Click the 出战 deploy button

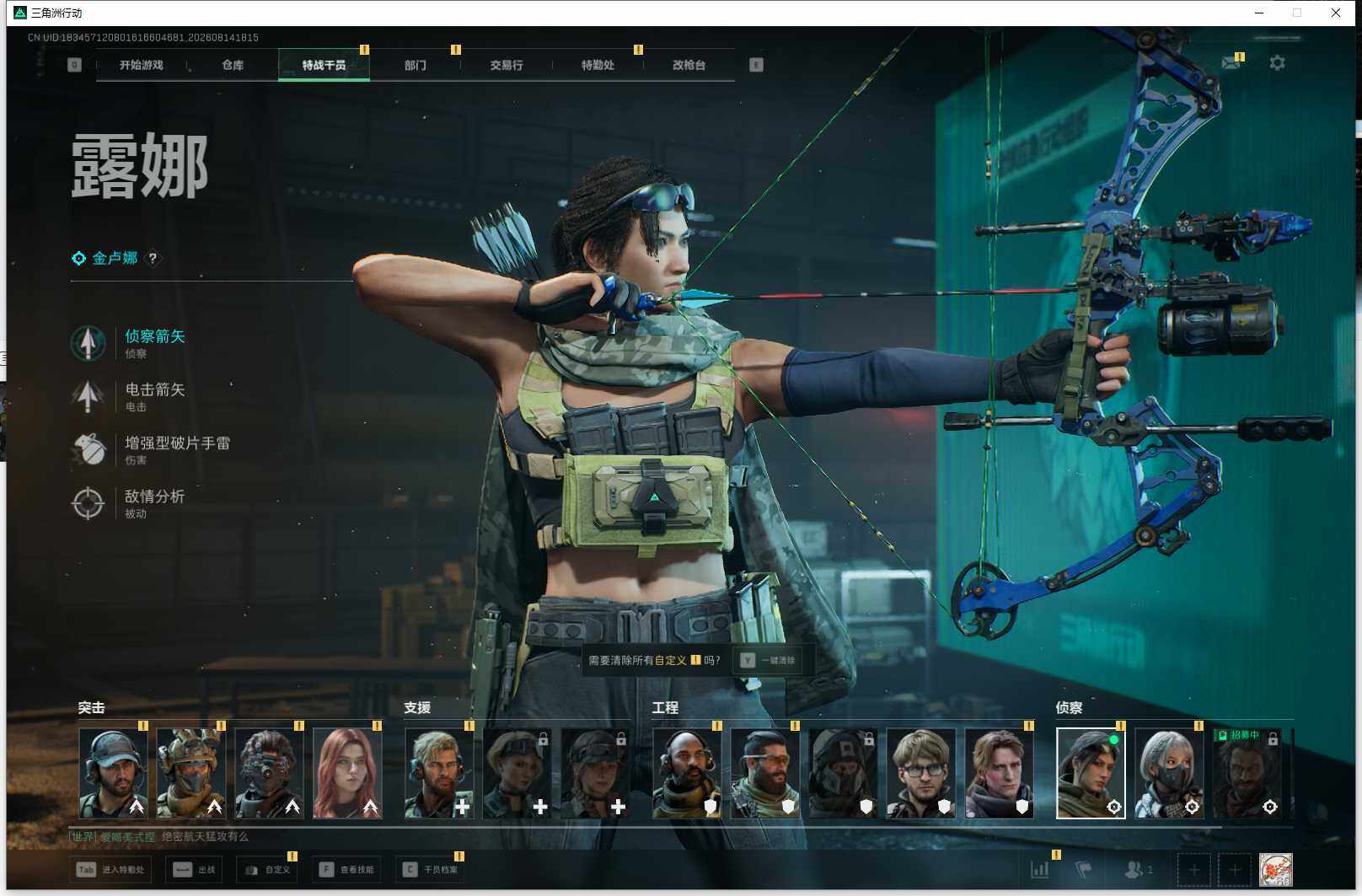coord(194,870)
